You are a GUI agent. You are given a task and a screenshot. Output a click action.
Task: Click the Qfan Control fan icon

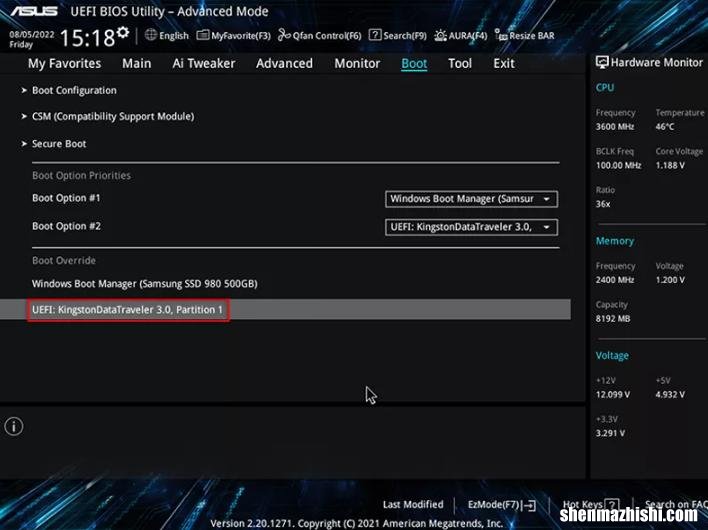point(284,35)
